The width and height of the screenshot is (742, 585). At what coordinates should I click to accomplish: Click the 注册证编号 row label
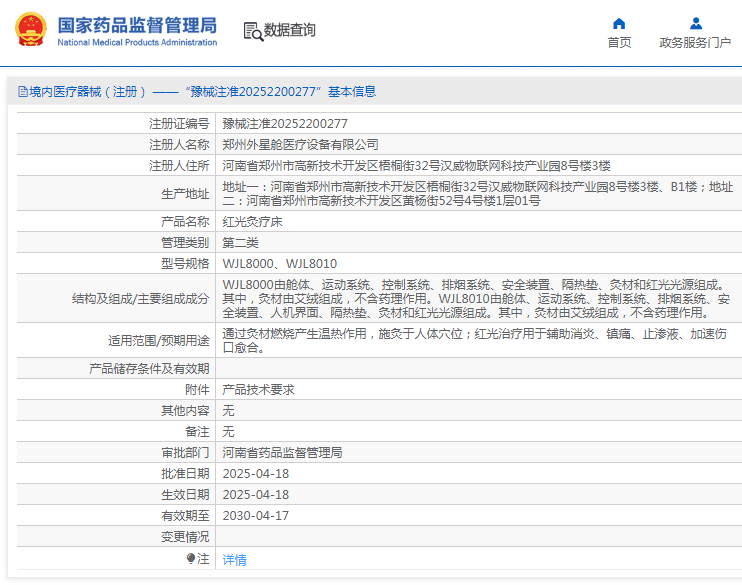[x=179, y=124]
